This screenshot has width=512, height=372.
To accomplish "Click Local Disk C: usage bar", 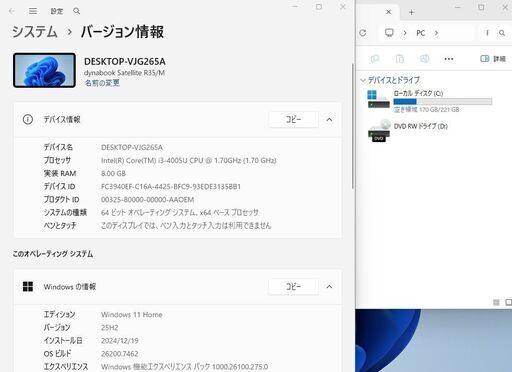I will [443, 102].
